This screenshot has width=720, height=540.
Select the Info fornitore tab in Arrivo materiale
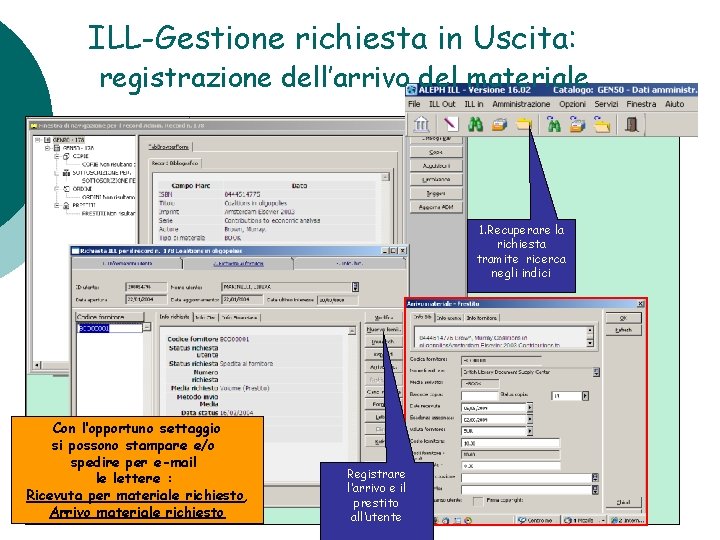pyautogui.click(x=481, y=318)
